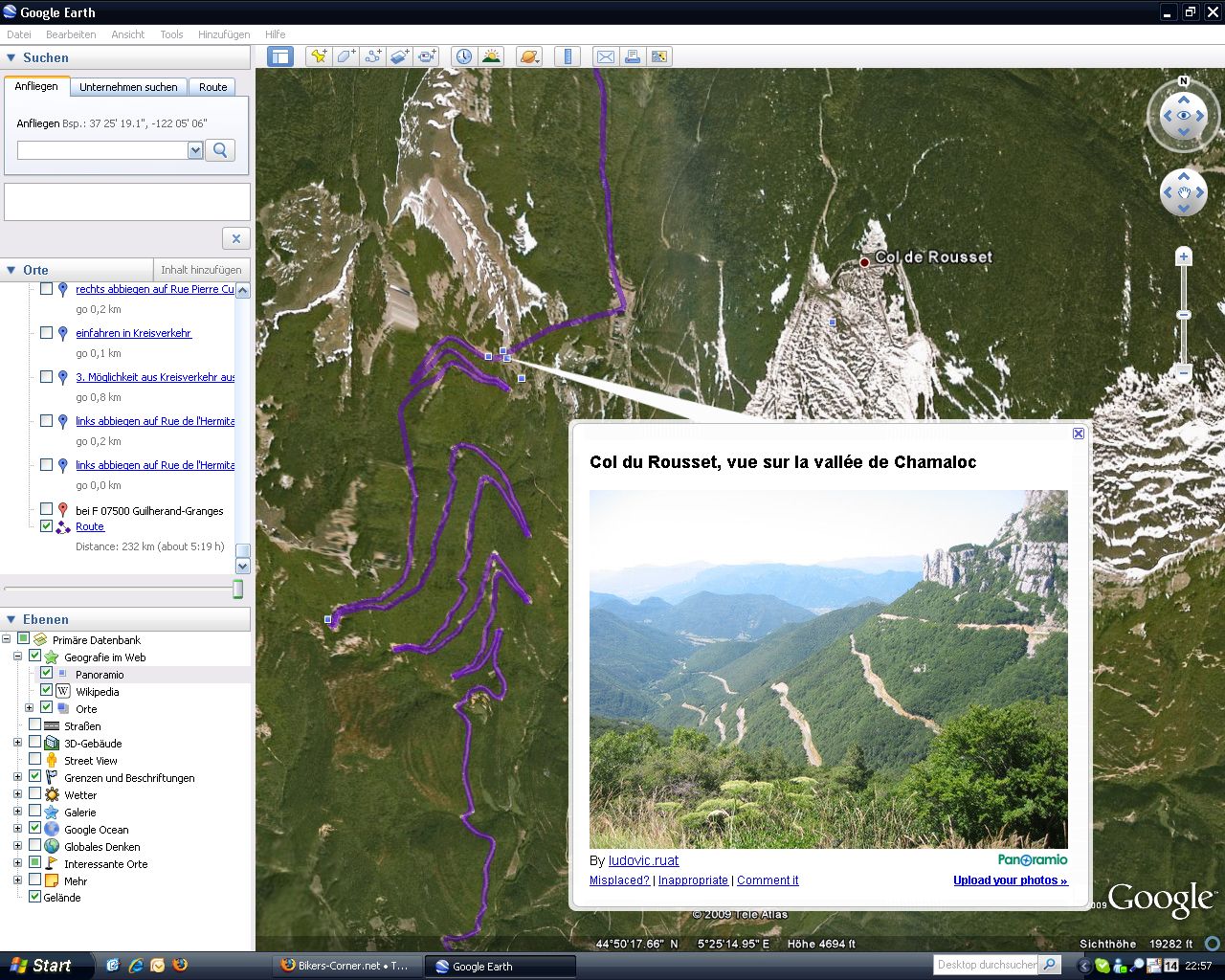Select the Add Path tool
Image resolution: width=1225 pixels, height=980 pixels.
point(373,56)
